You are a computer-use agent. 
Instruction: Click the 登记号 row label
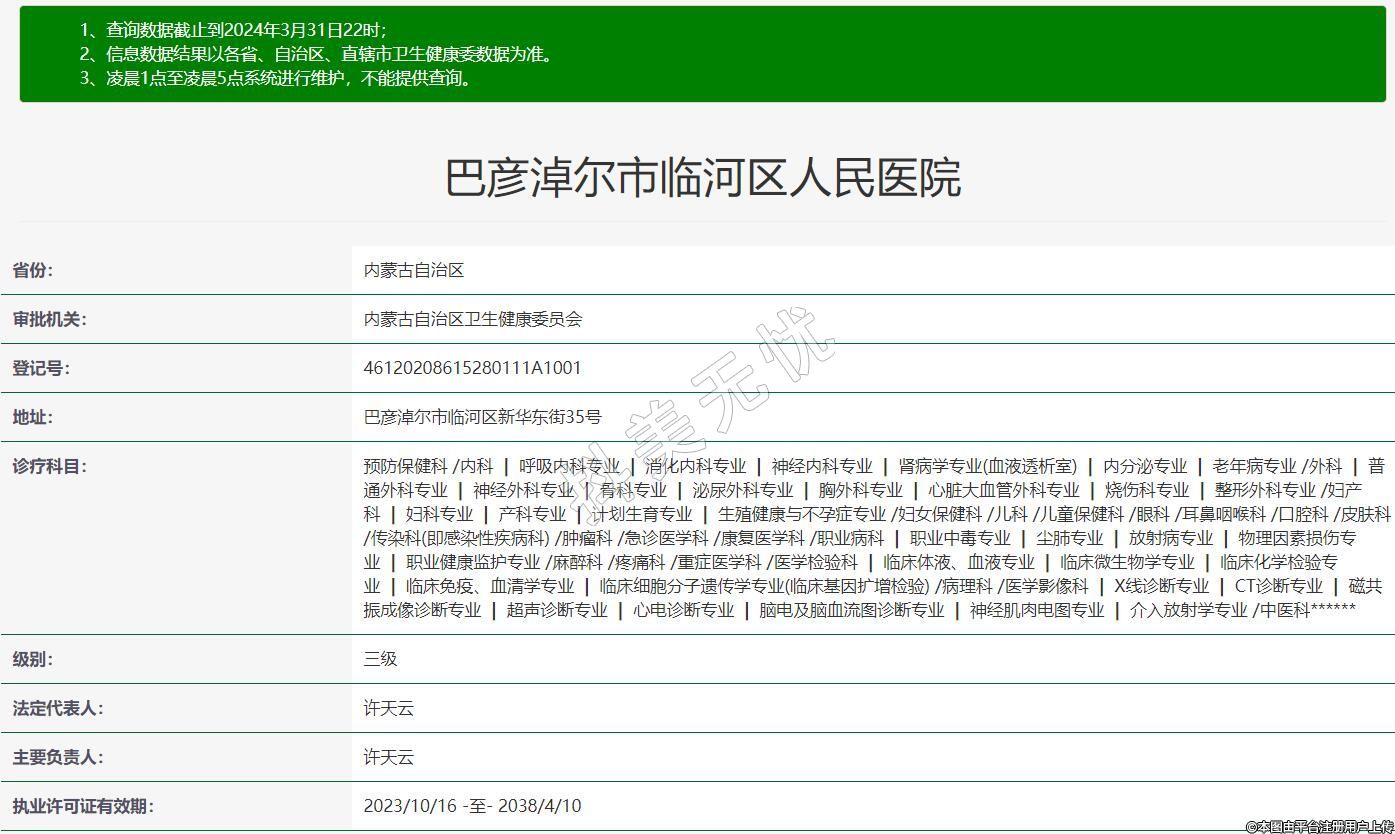pos(41,368)
